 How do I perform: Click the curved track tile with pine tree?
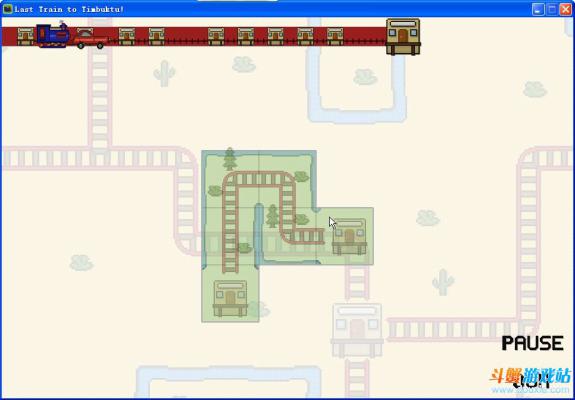pos(230,179)
